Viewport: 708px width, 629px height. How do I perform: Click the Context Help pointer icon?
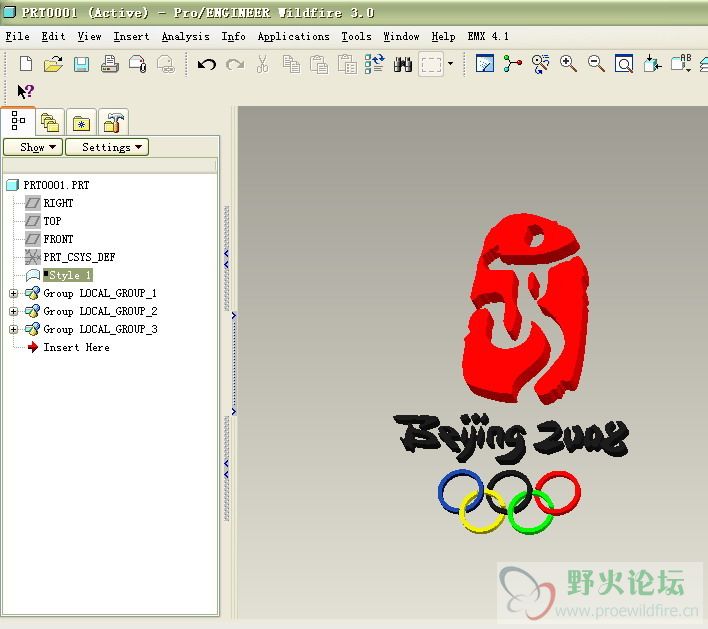tap(25, 91)
